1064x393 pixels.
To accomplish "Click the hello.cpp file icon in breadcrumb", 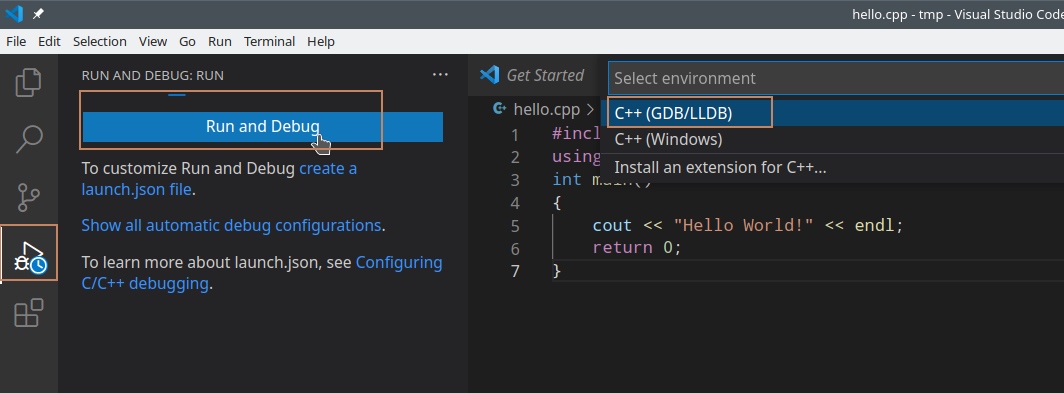I will pyautogui.click(x=501, y=109).
